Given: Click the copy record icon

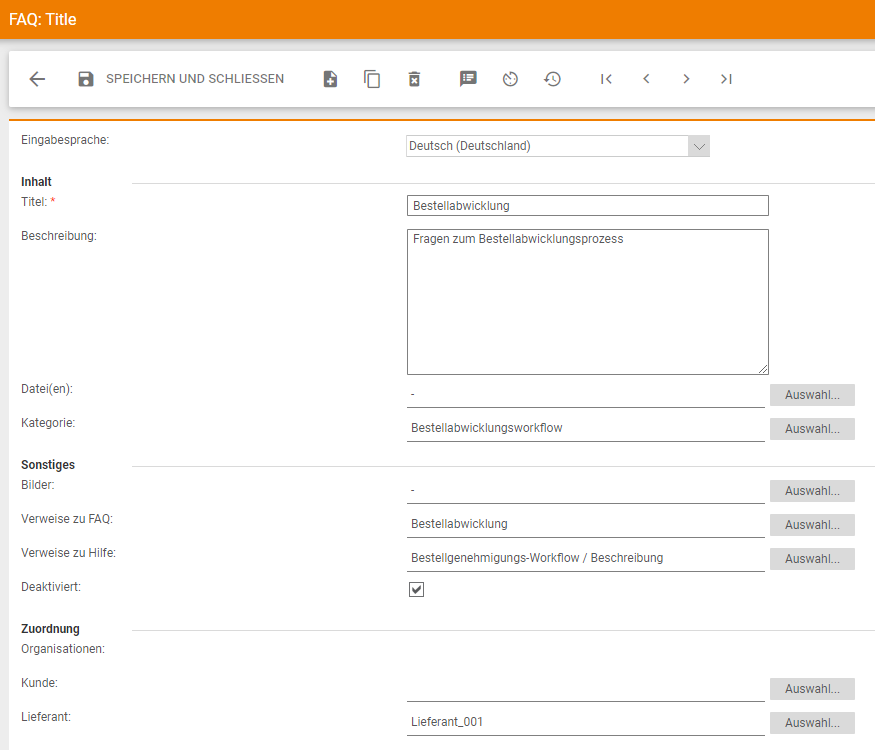Looking at the screenshot, I should click(x=372, y=79).
